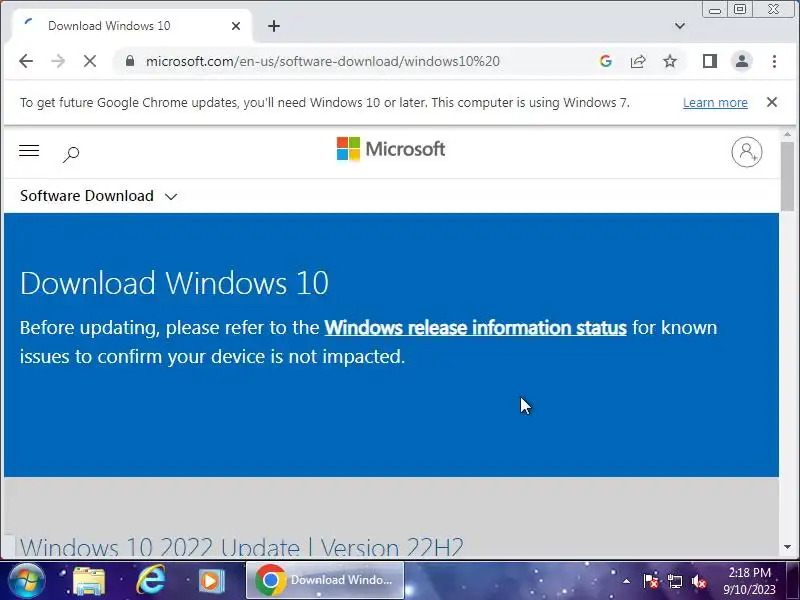Open the taskbar clock showing 2:18 PM
Screen dimensions: 800x600
pyautogui.click(x=749, y=581)
